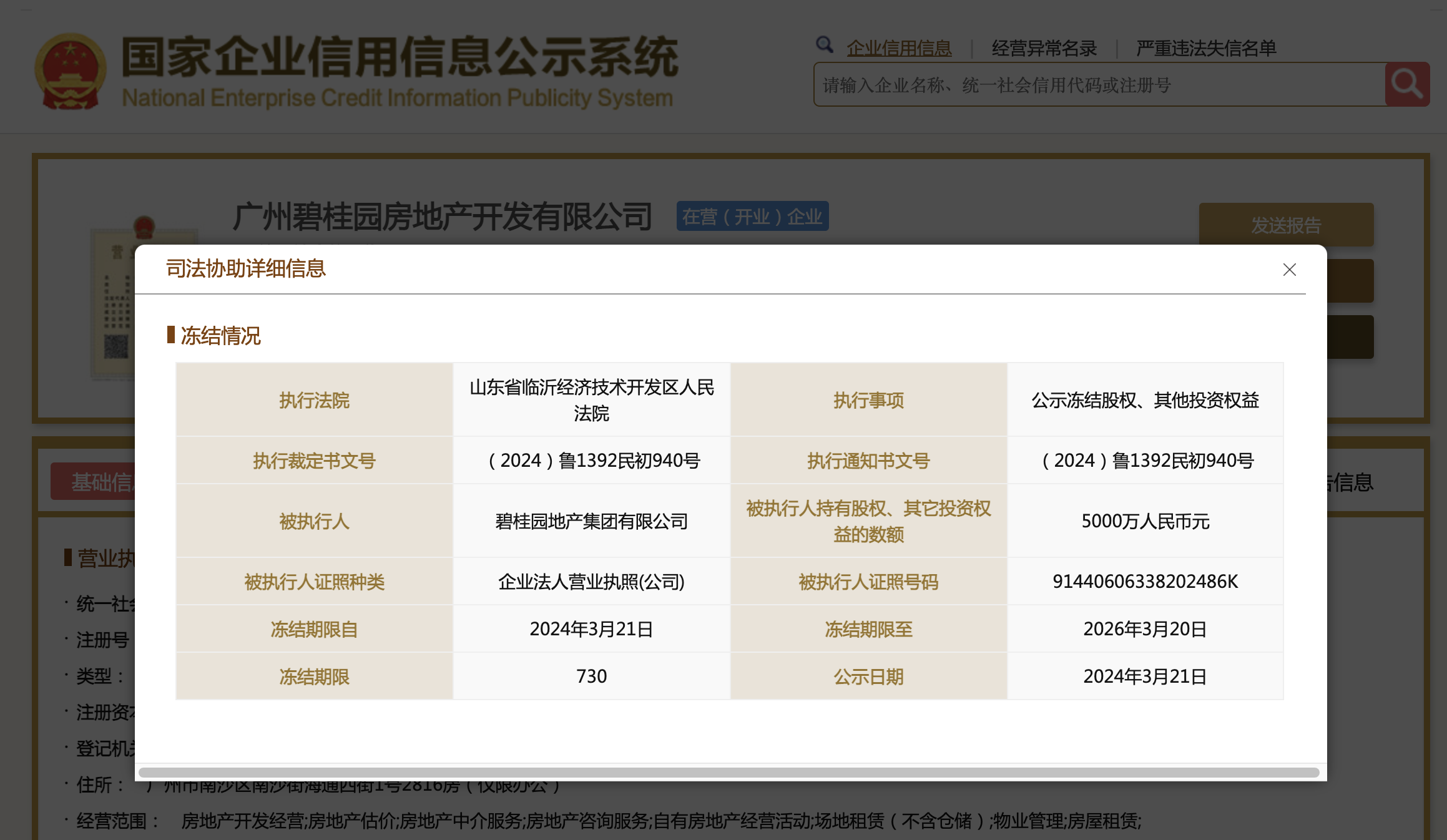Click the 经营范围 label in background page
The width and height of the screenshot is (1447, 840).
117,821
